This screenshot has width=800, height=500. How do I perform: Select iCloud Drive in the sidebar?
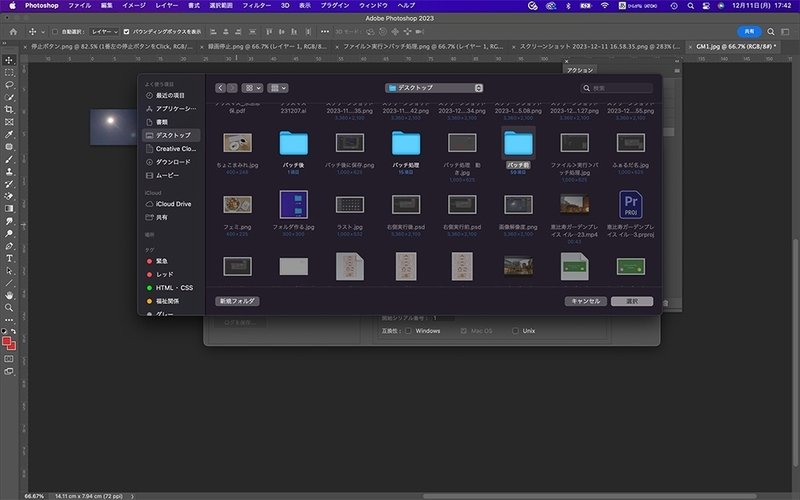[x=171, y=204]
